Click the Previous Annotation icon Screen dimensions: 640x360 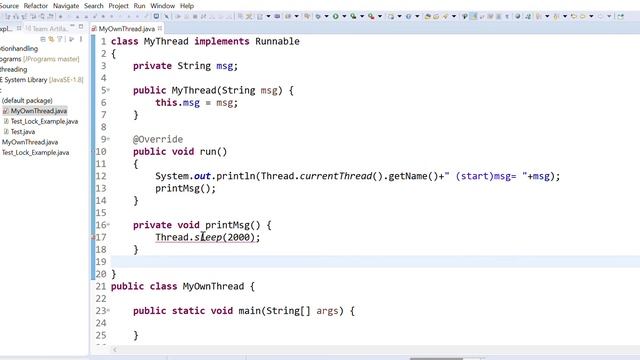(556, 16)
